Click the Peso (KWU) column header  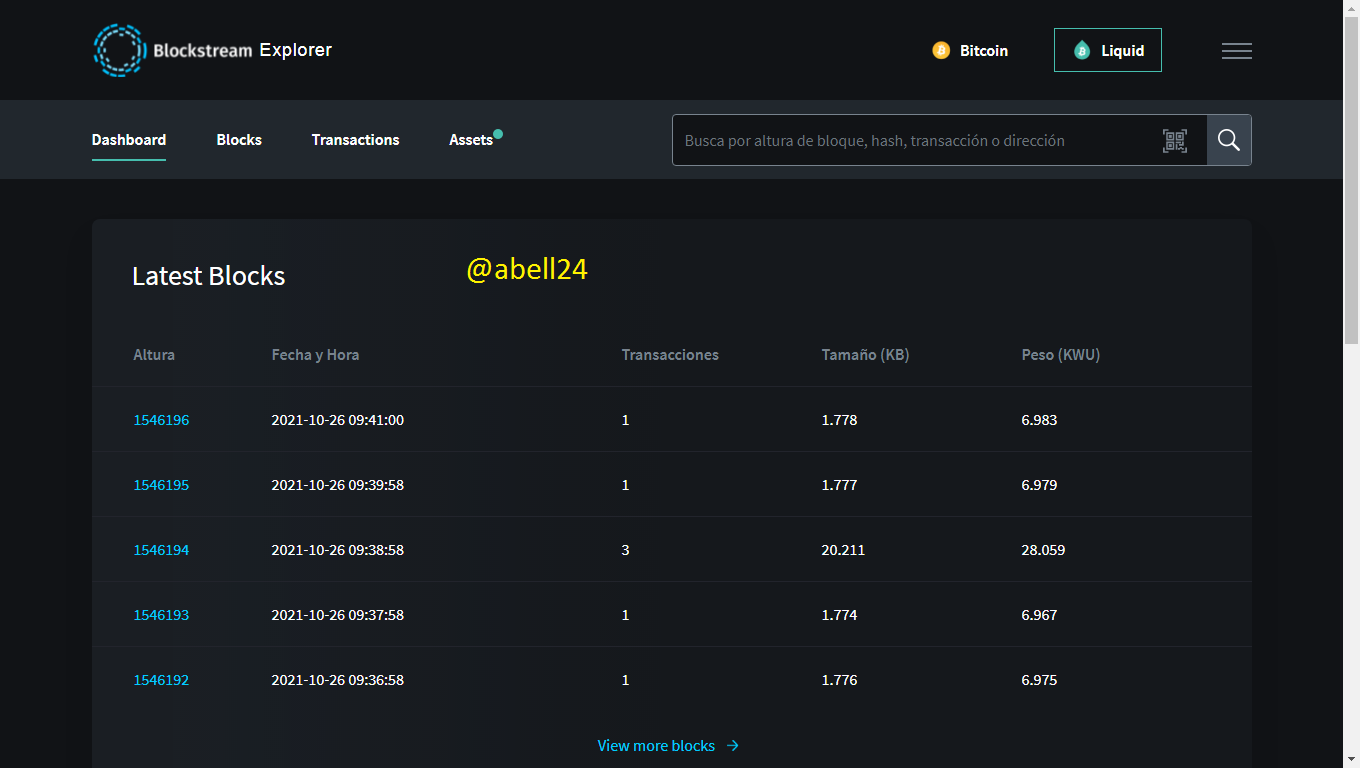click(1061, 355)
